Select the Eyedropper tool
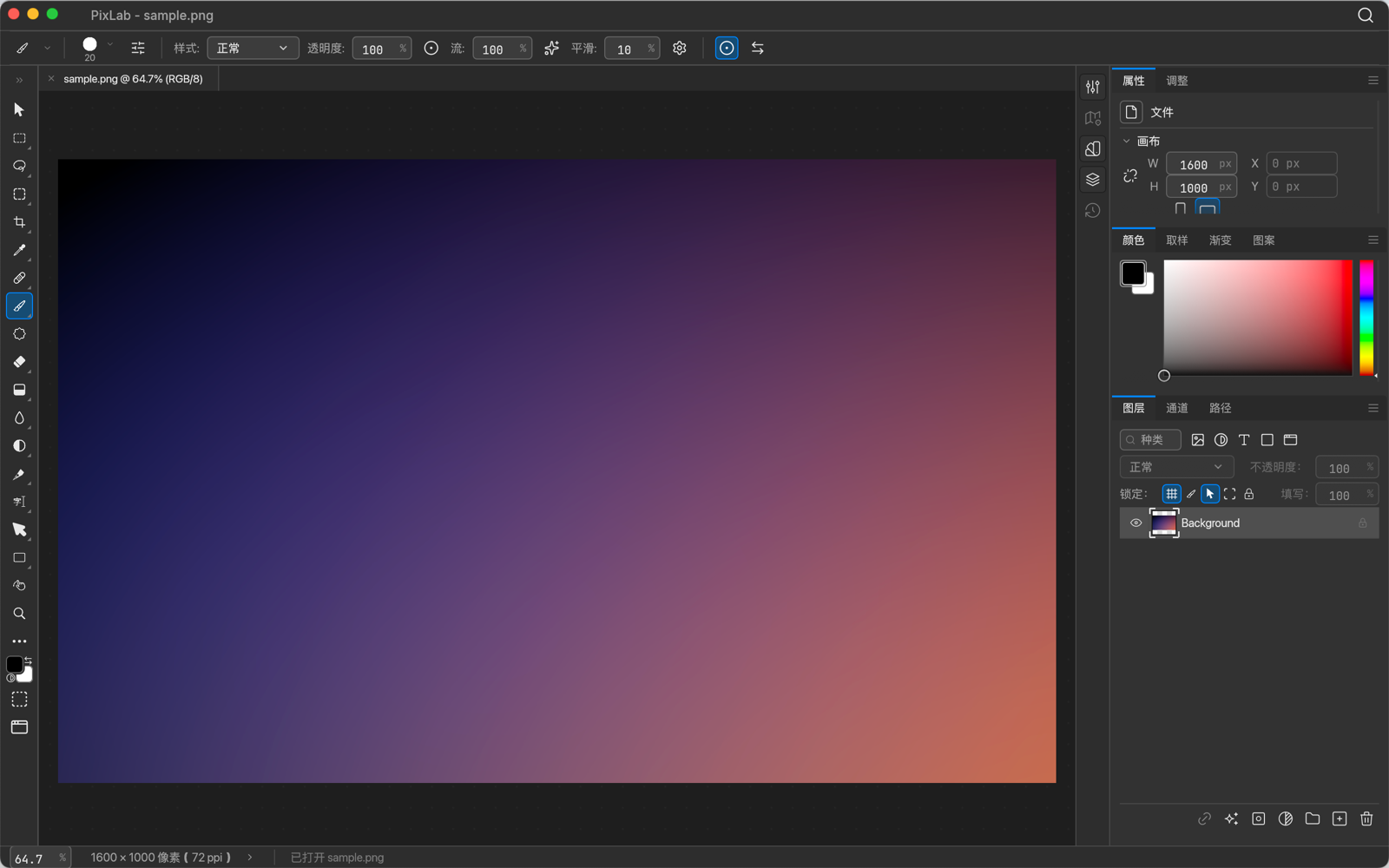Image resolution: width=1389 pixels, height=868 pixels. tap(19, 251)
